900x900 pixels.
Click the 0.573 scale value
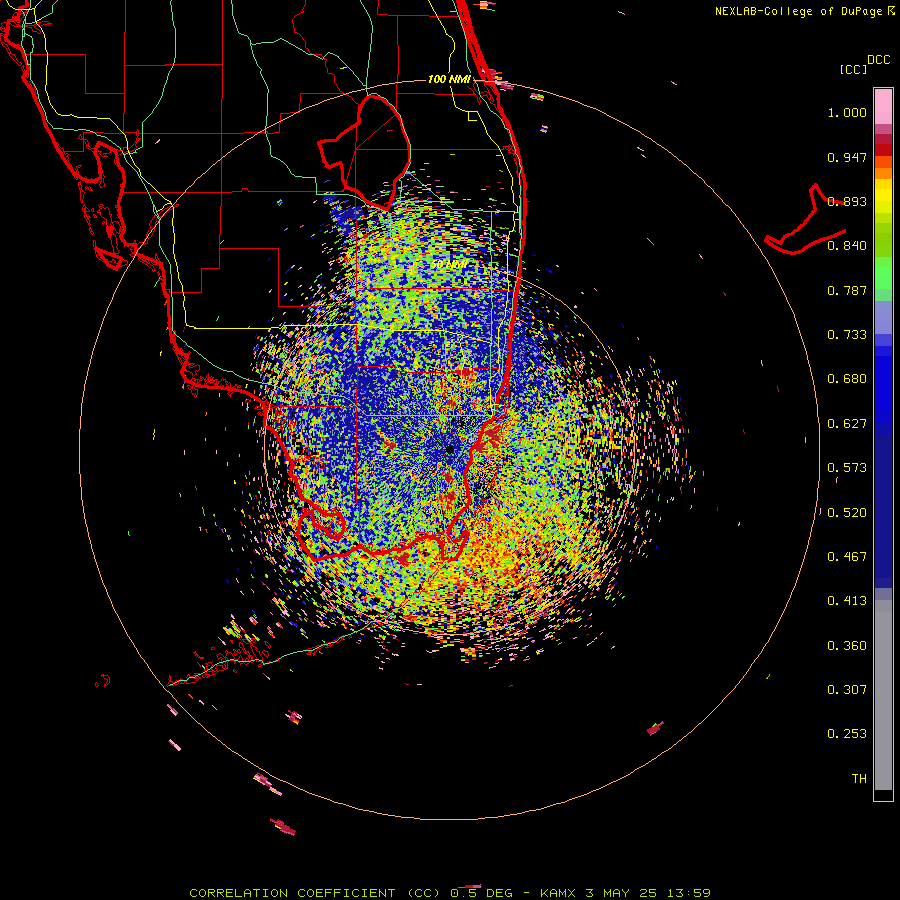847,468
